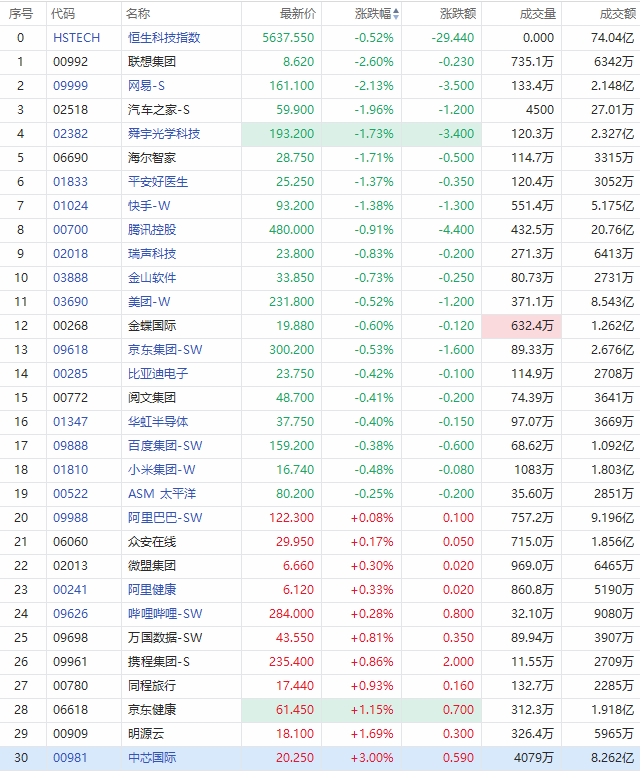Select stock name 同程旅行
The width and height of the screenshot is (640, 774).
coord(152,686)
